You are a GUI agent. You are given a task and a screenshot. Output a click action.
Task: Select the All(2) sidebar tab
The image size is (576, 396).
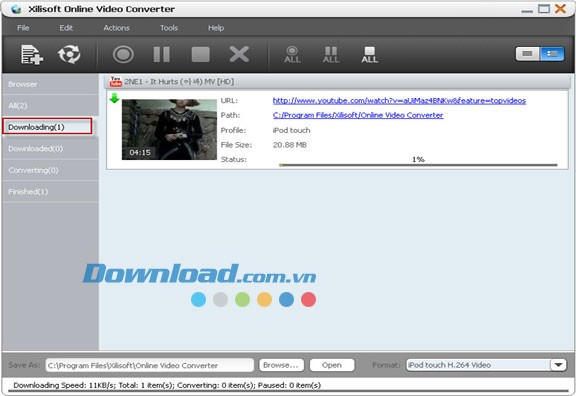tap(50, 106)
